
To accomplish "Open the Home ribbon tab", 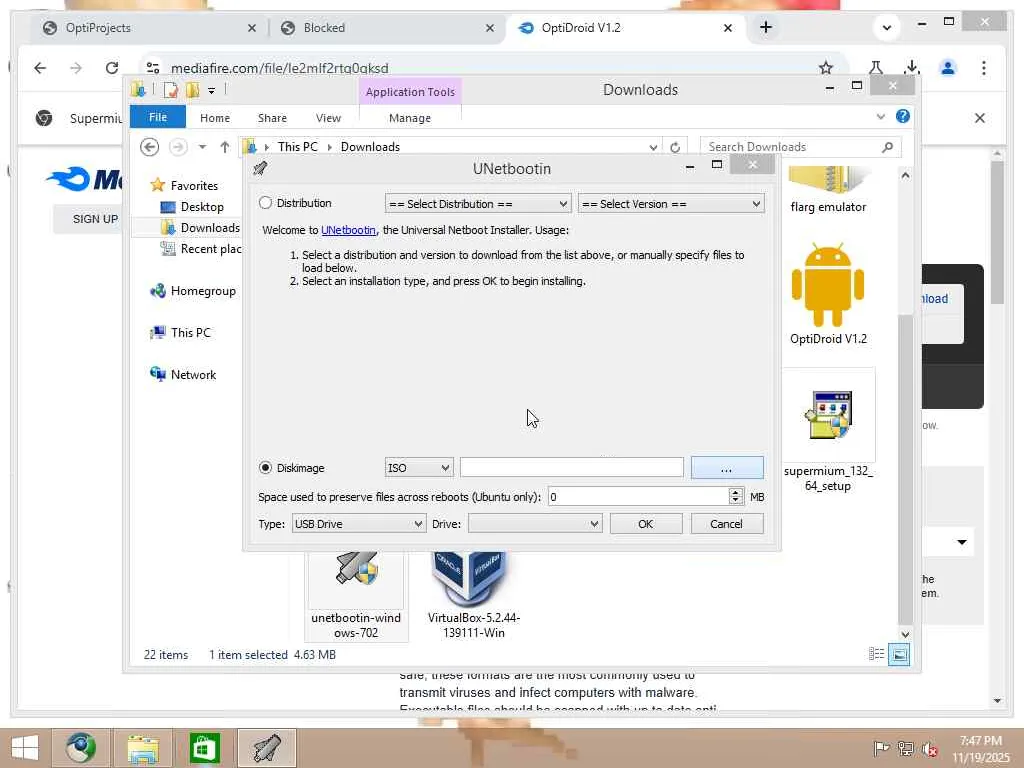I will click(x=215, y=118).
